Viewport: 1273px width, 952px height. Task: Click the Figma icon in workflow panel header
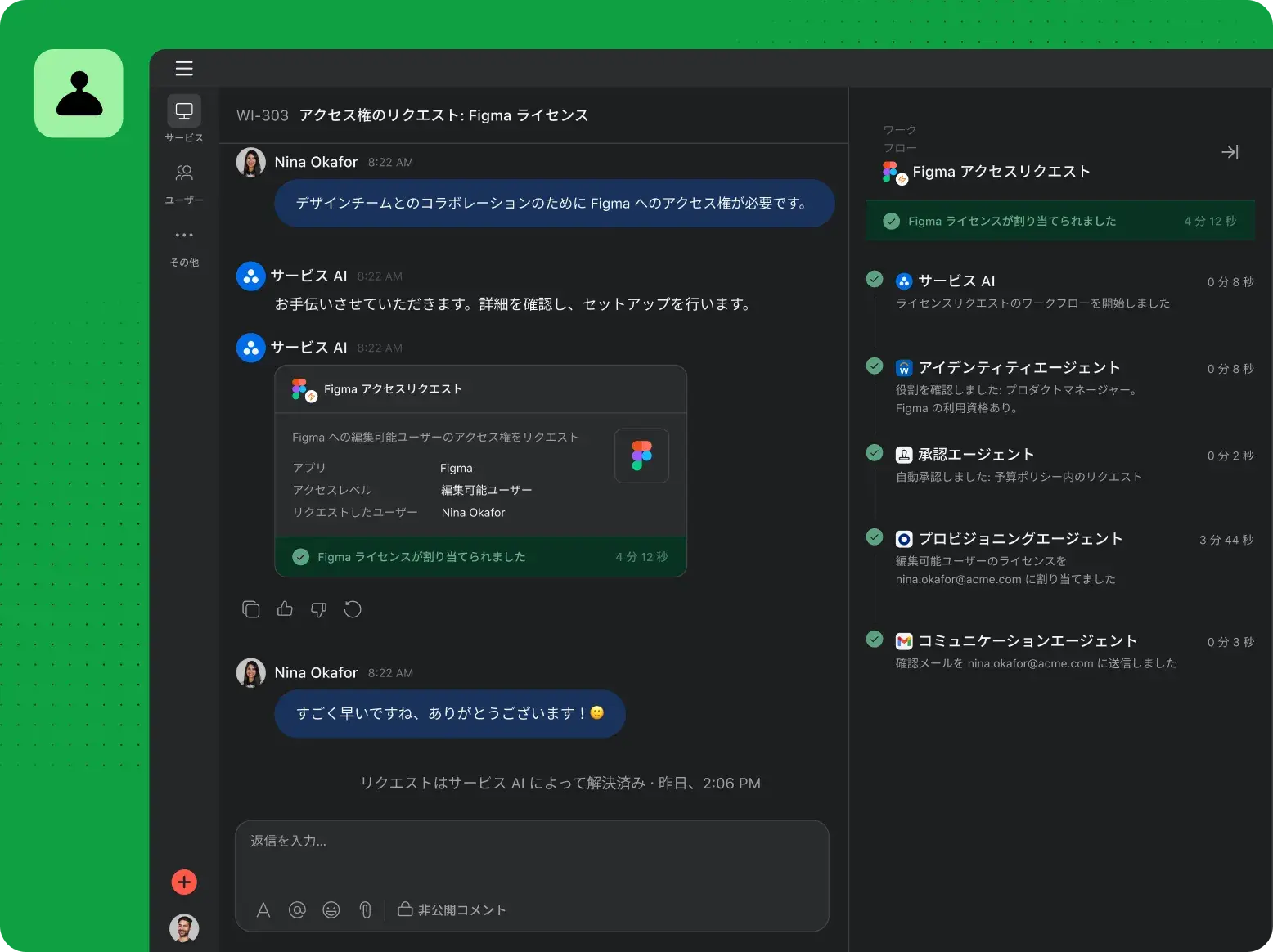point(895,173)
